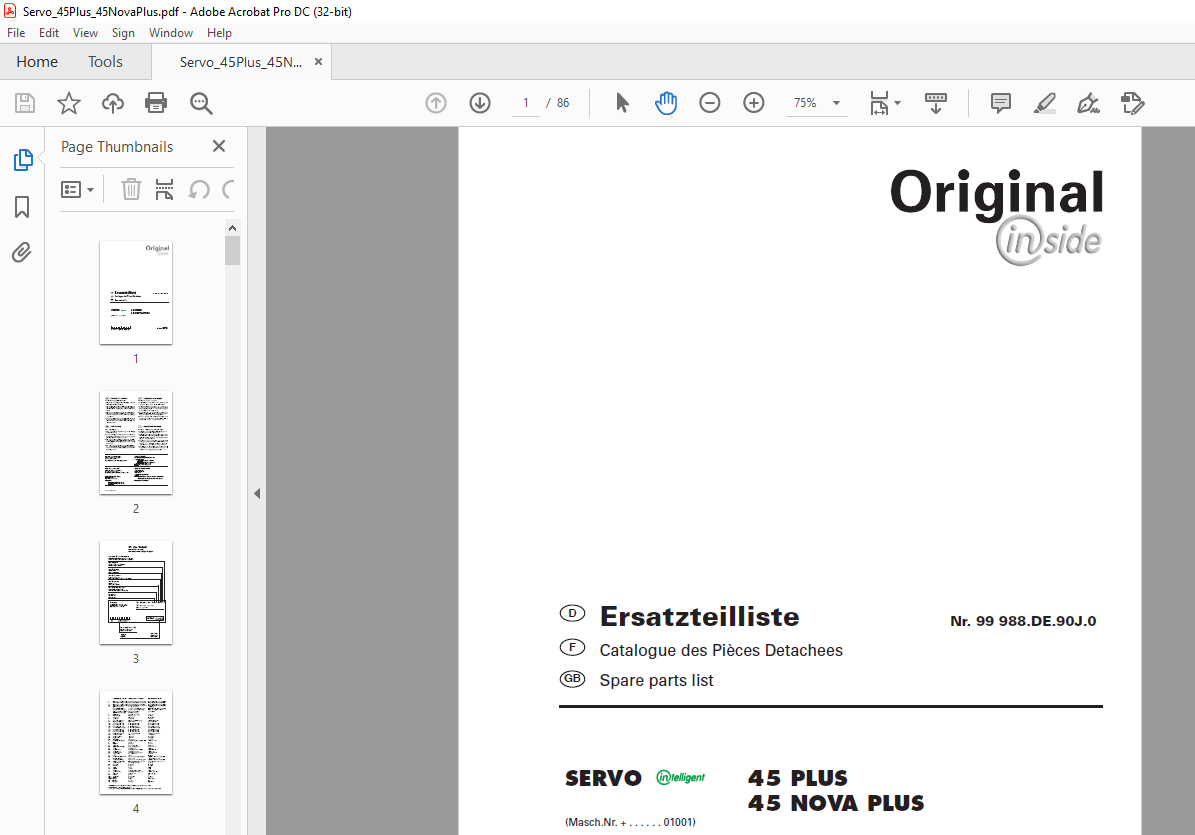Select page 2 thumbnail
This screenshot has width=1195, height=835.
pos(136,443)
